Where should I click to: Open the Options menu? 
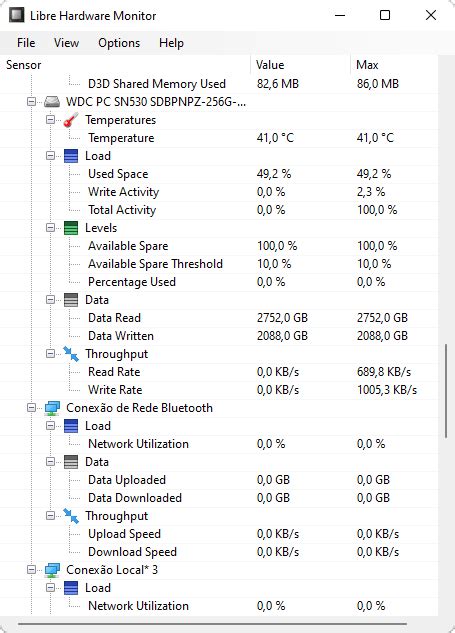119,43
